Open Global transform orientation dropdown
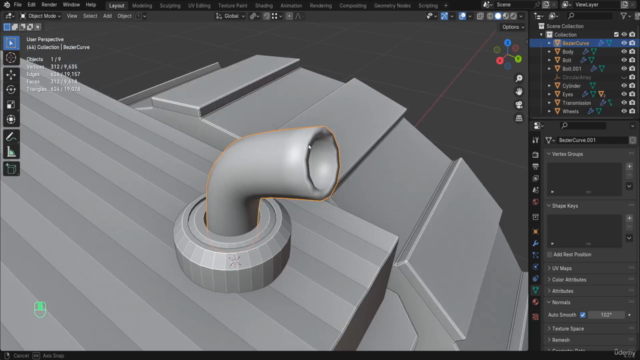Screen dimensions: 640x360 [x=231, y=16]
